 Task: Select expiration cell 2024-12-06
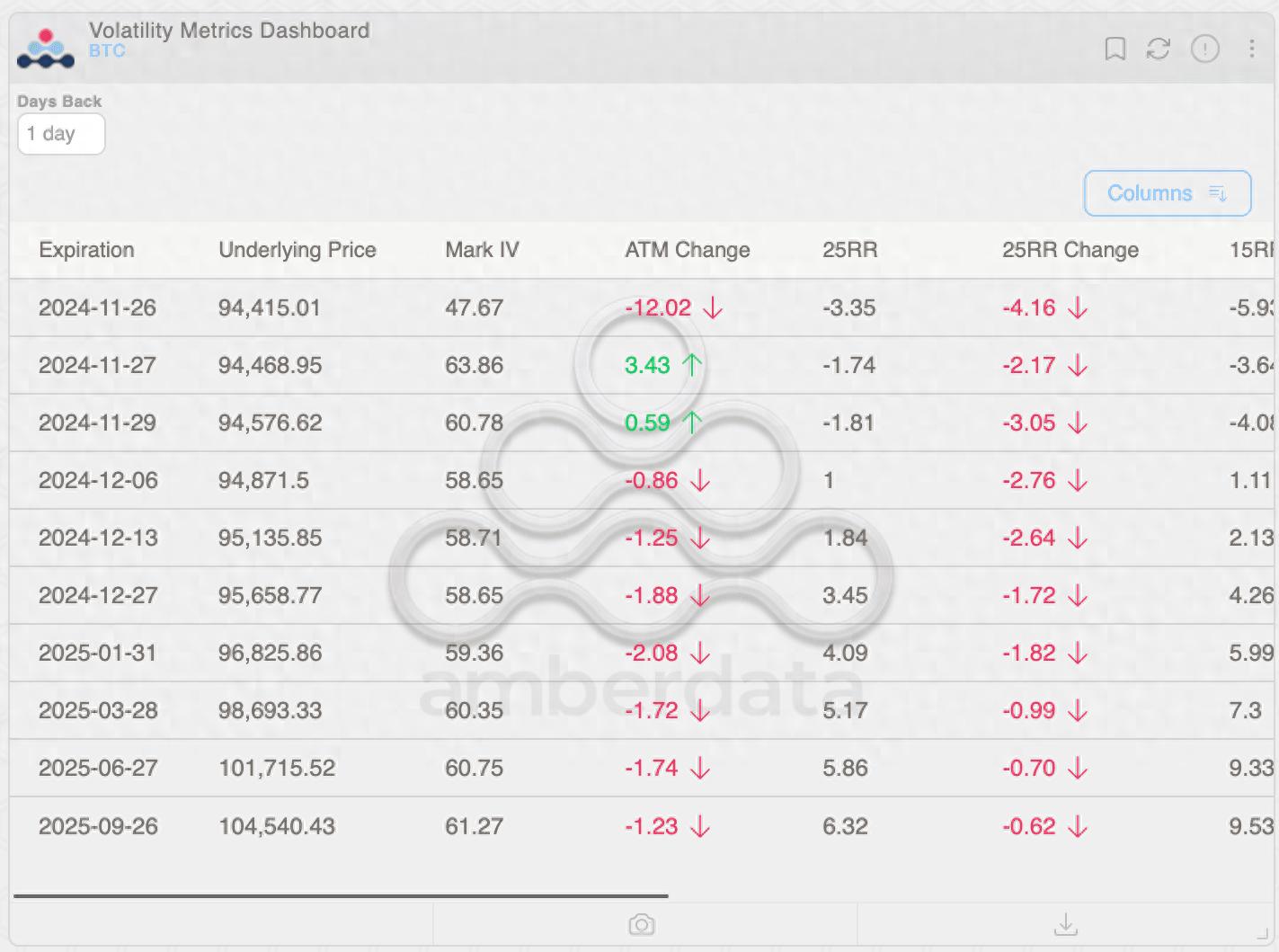point(98,480)
